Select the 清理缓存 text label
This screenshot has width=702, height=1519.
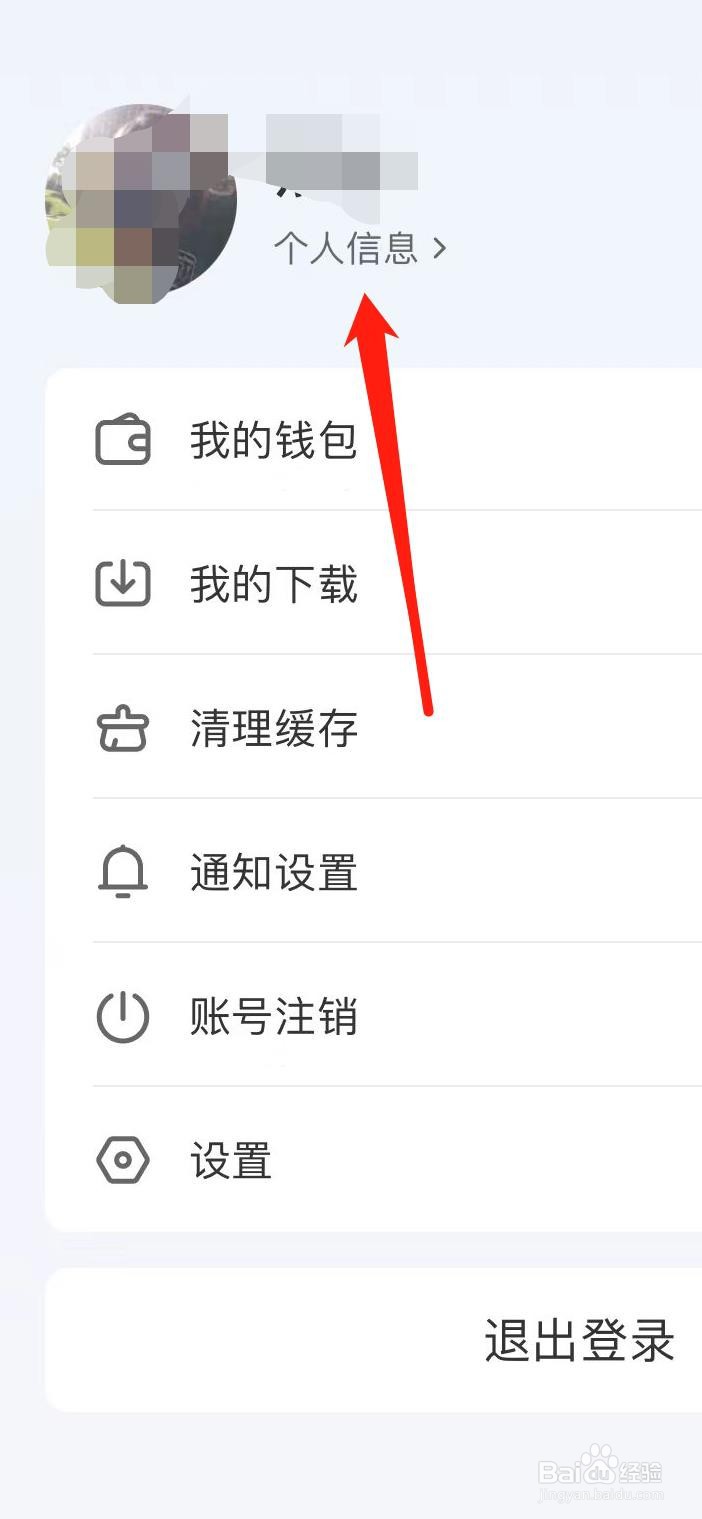point(274,729)
